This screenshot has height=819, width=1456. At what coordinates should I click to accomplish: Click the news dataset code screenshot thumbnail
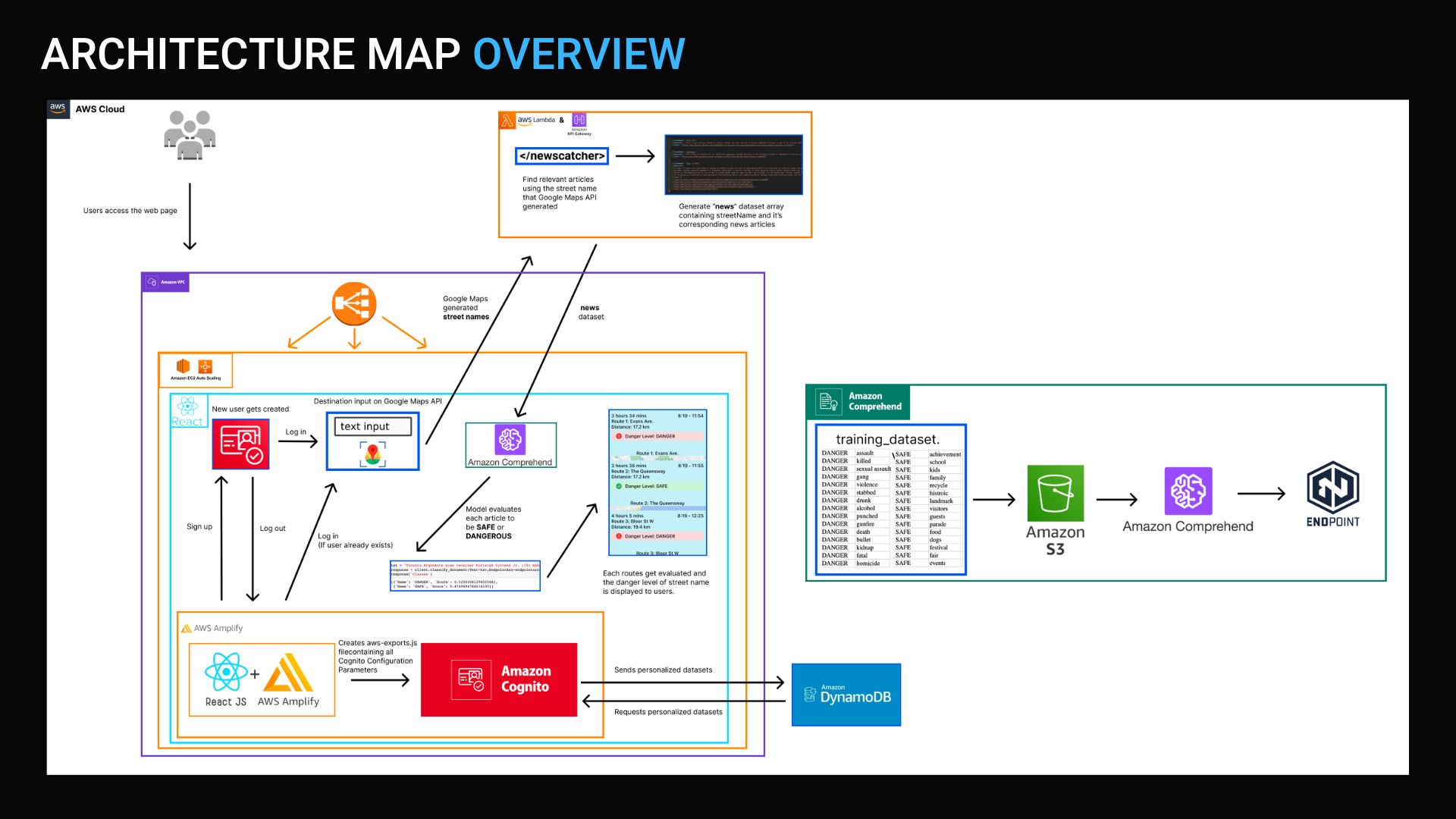tap(733, 165)
